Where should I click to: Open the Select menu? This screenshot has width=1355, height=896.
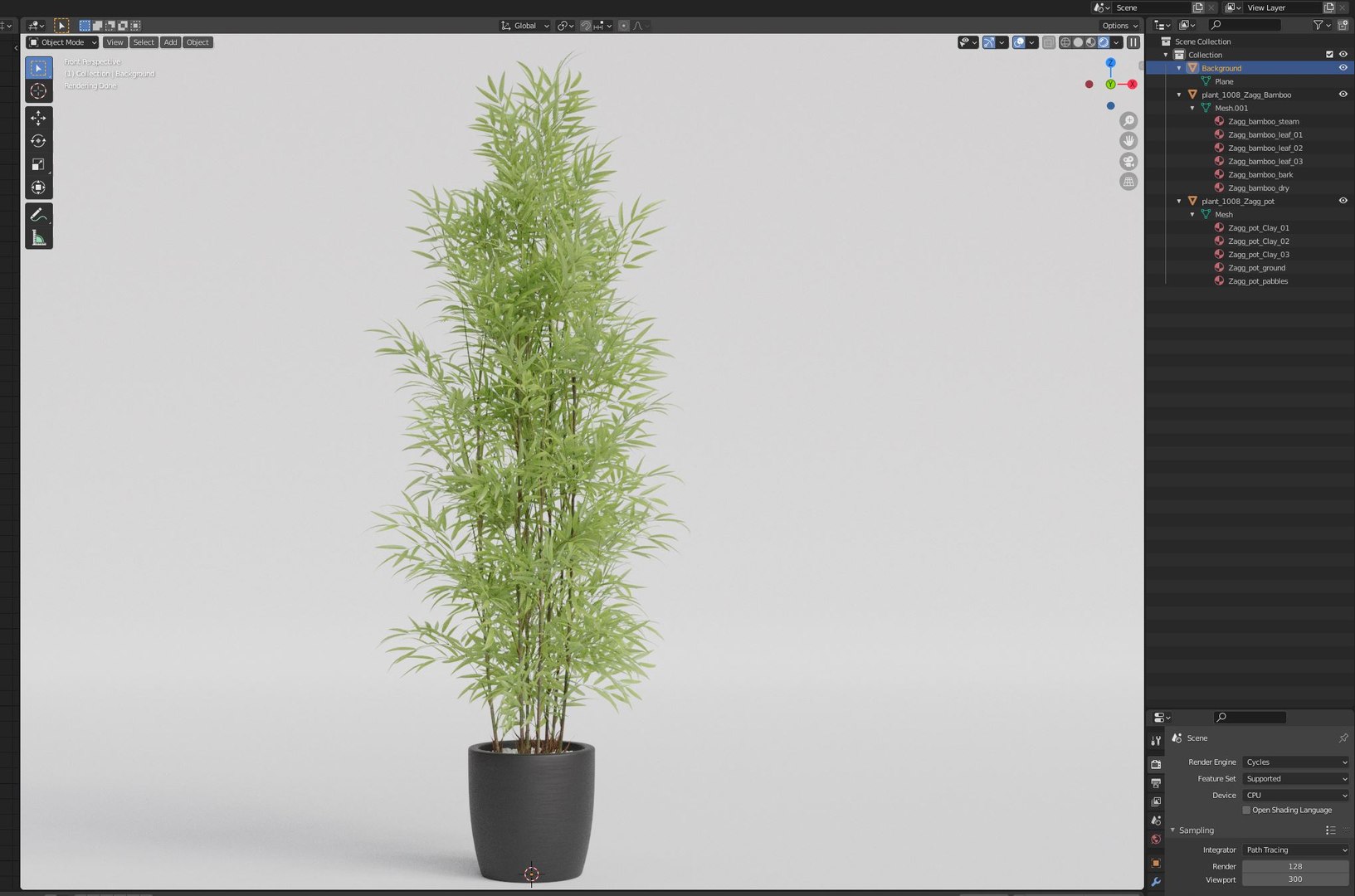click(144, 42)
